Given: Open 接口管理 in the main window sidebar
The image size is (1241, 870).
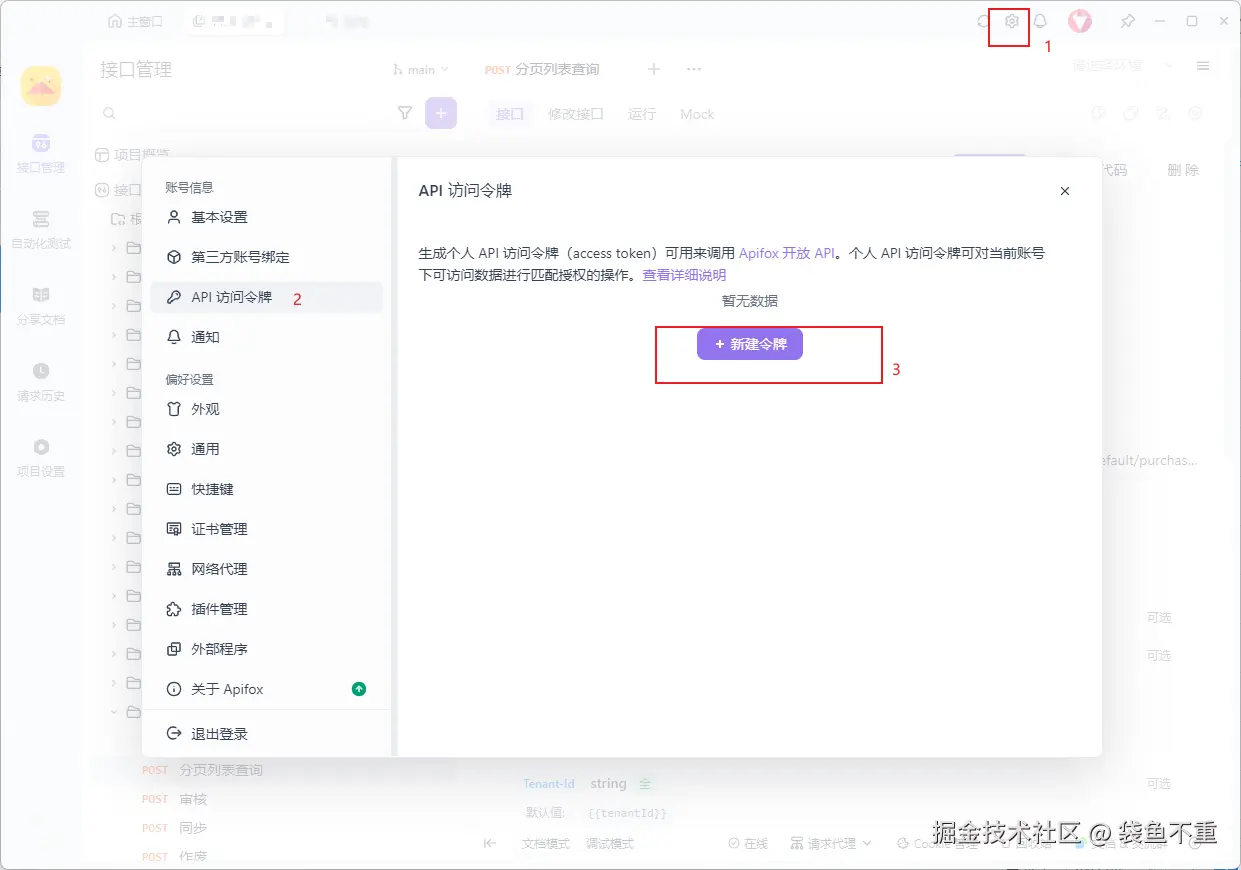Looking at the screenshot, I should (41, 154).
